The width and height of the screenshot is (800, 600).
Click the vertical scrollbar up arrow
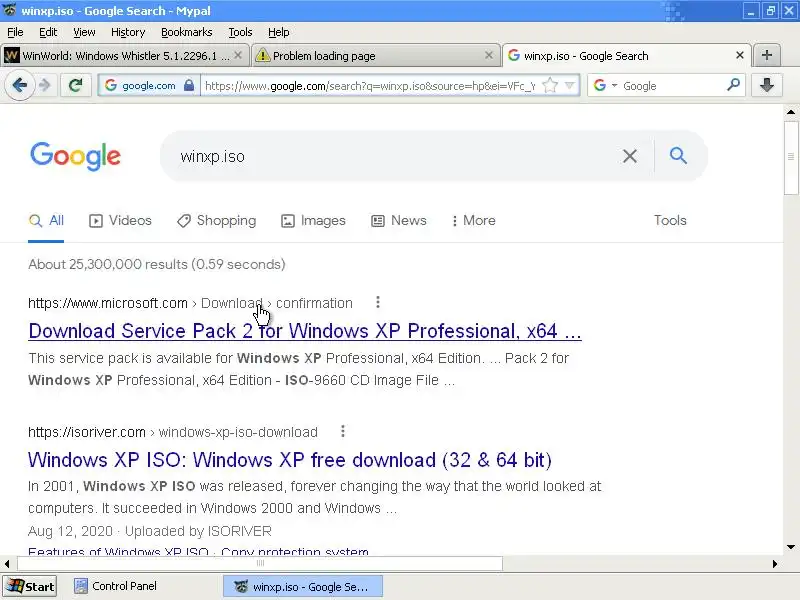pyautogui.click(x=791, y=112)
